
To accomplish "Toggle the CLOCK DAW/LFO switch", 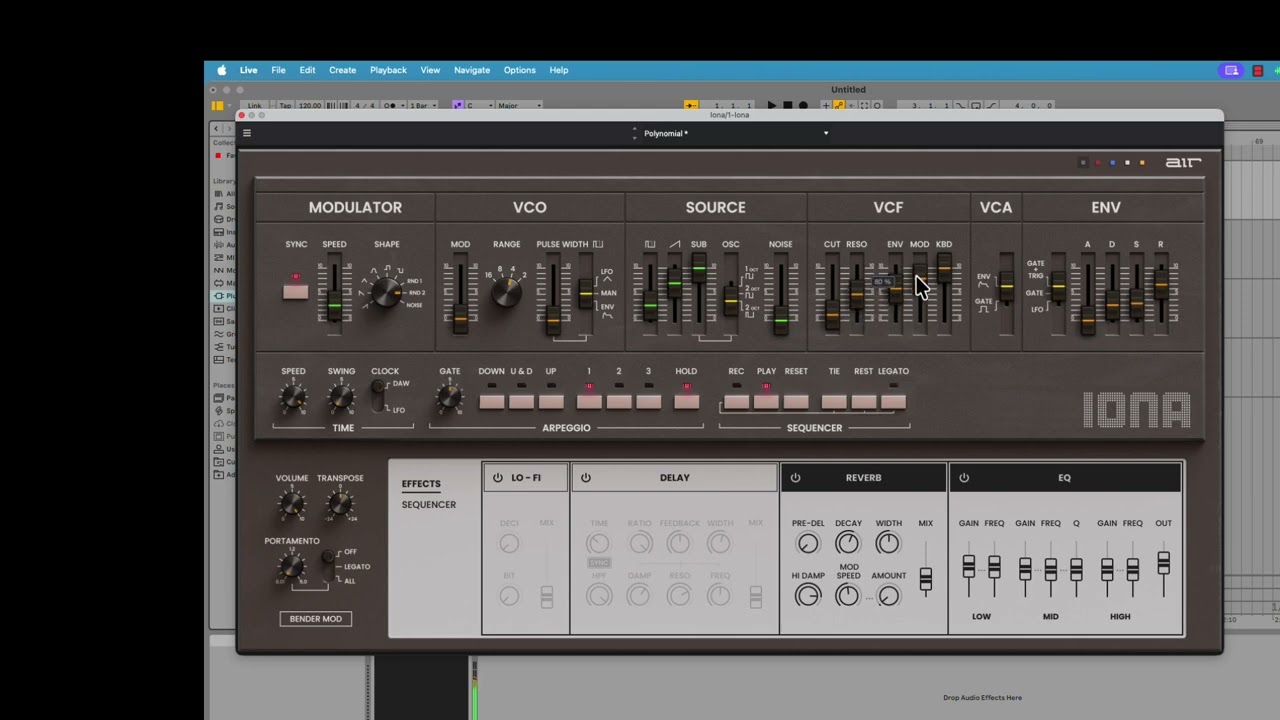I will click(x=378, y=396).
